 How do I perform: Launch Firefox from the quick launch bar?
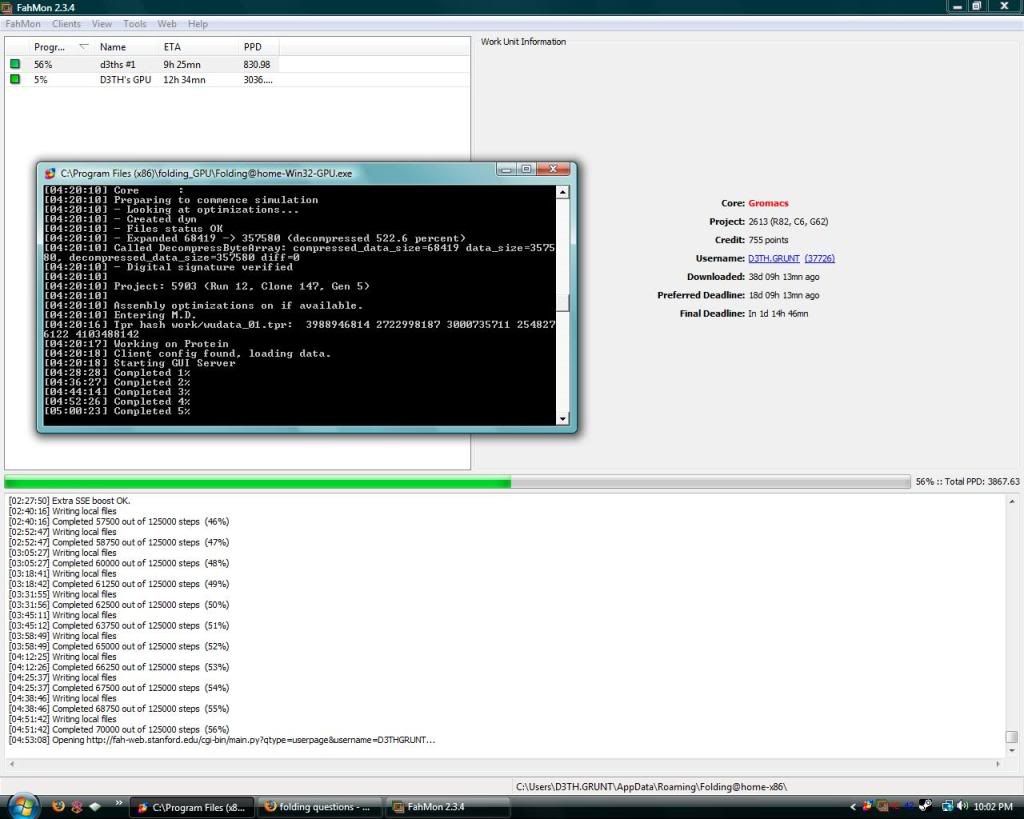[x=58, y=806]
